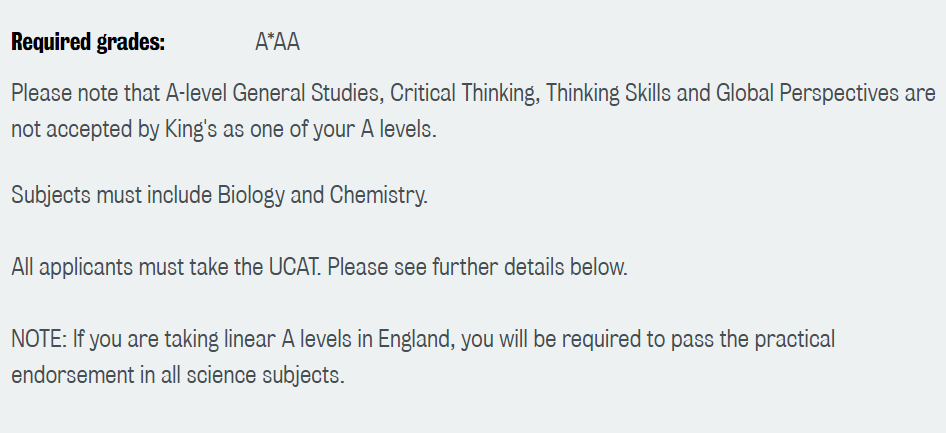Click the word 'UCAT'

[294, 268]
